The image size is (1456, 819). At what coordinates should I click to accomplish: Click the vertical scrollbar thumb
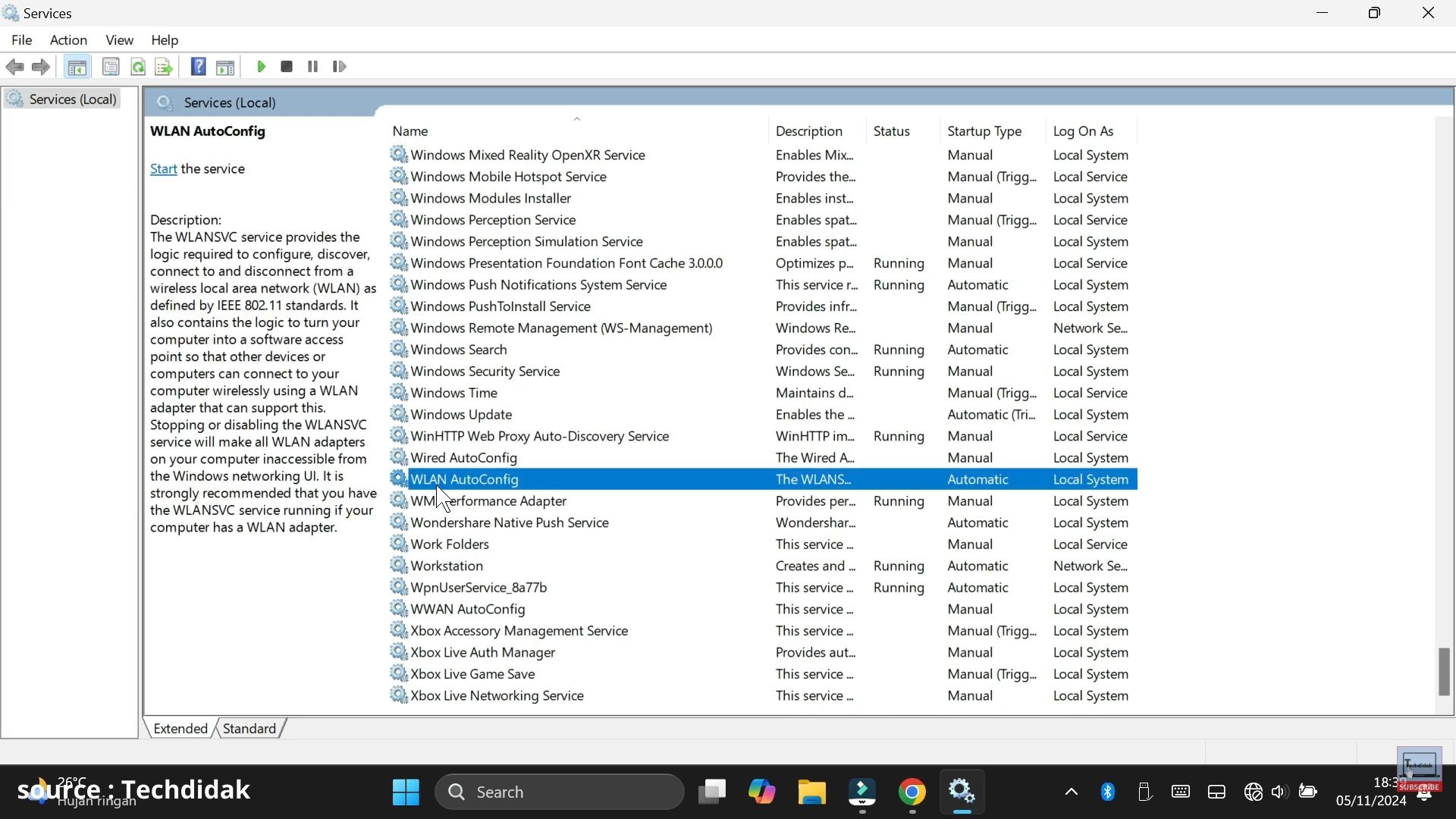click(x=1444, y=671)
